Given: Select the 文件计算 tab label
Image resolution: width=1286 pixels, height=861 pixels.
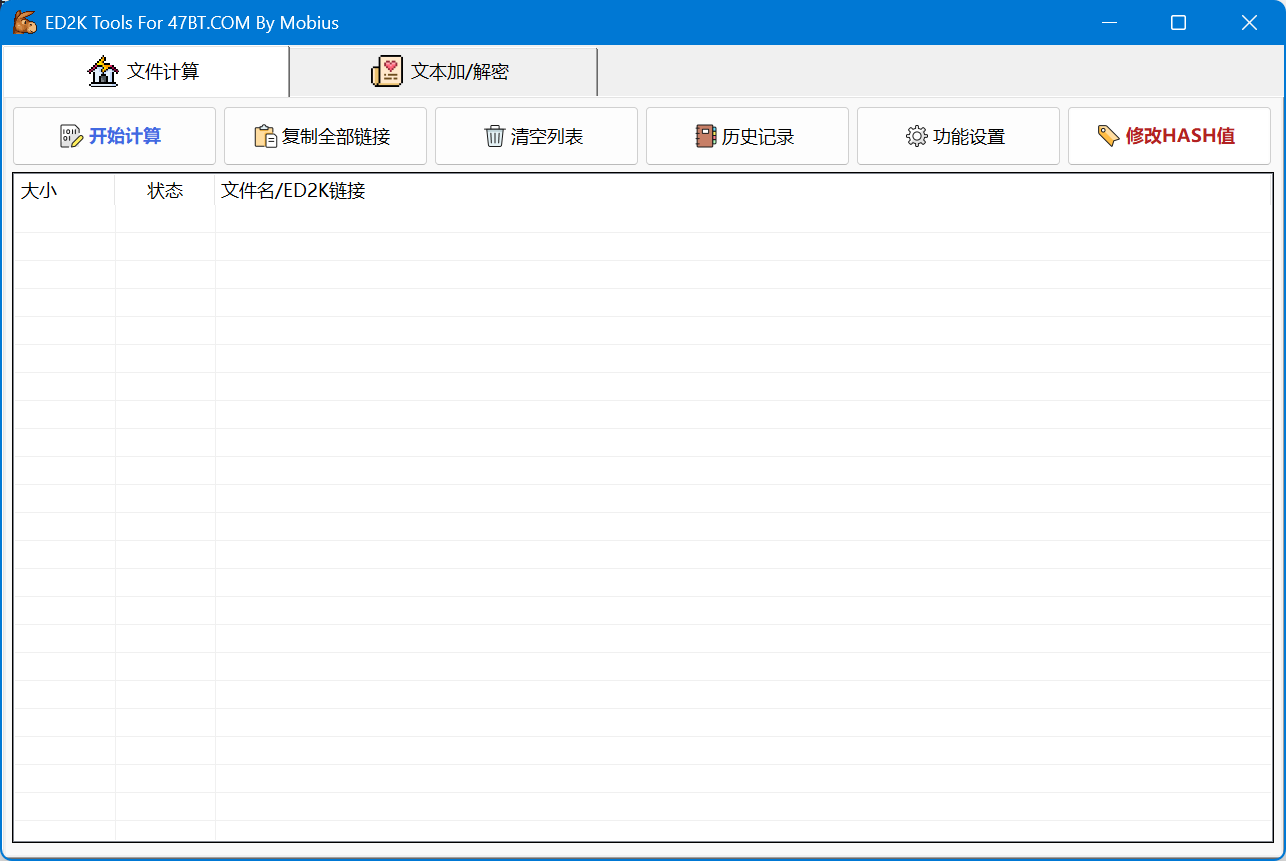Looking at the screenshot, I should [x=163, y=72].
